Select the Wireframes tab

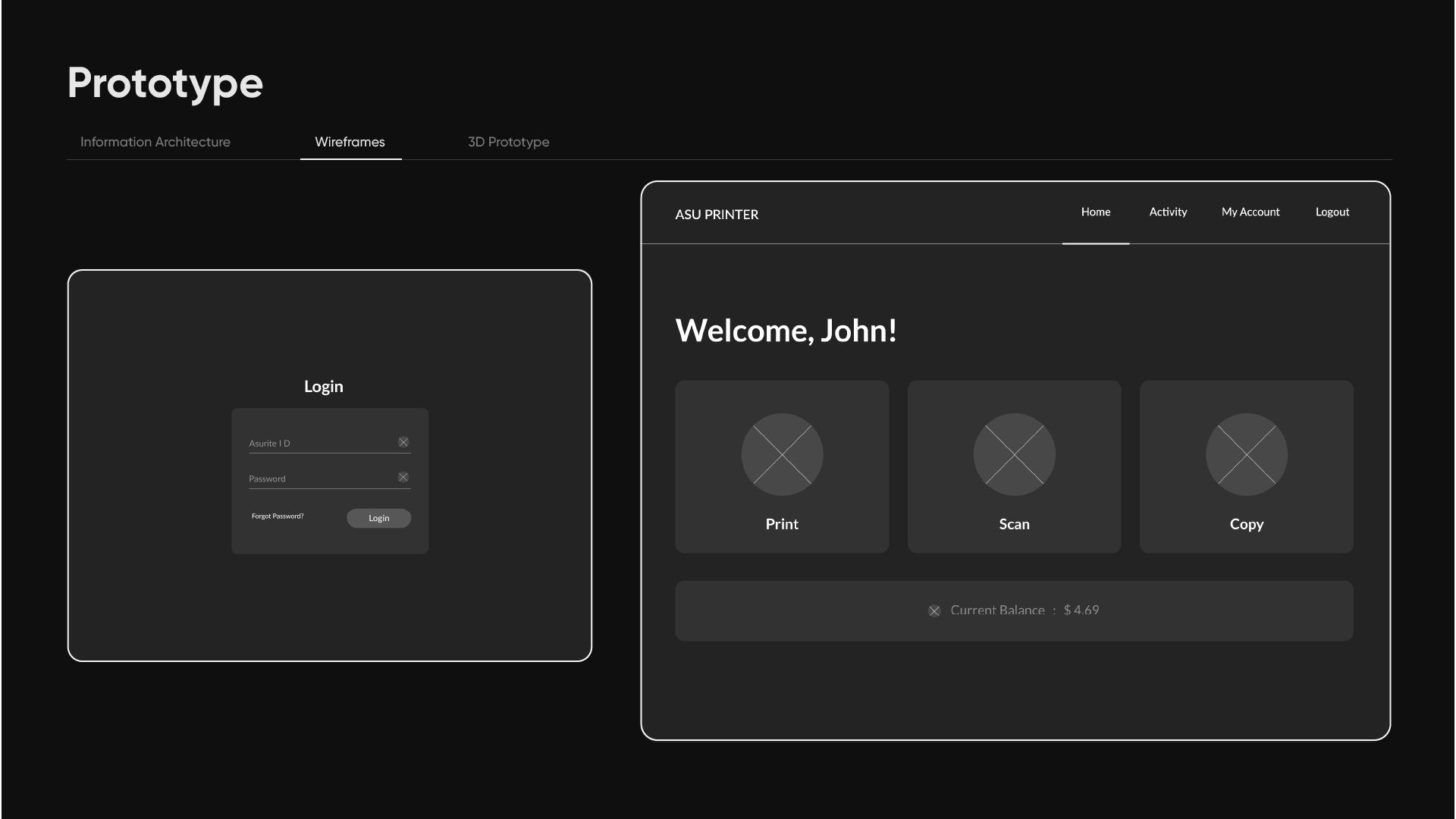coord(350,142)
